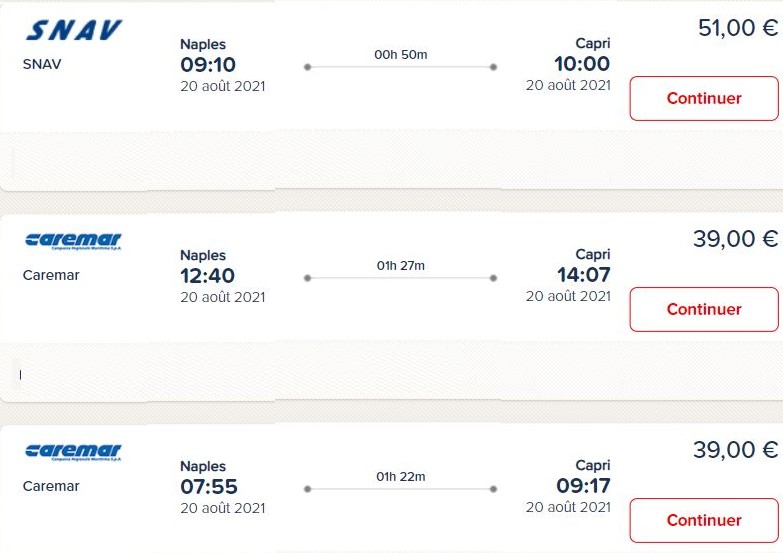
Task: Click the 39,00 € price of the 12:40 ferry
Action: pos(735,239)
